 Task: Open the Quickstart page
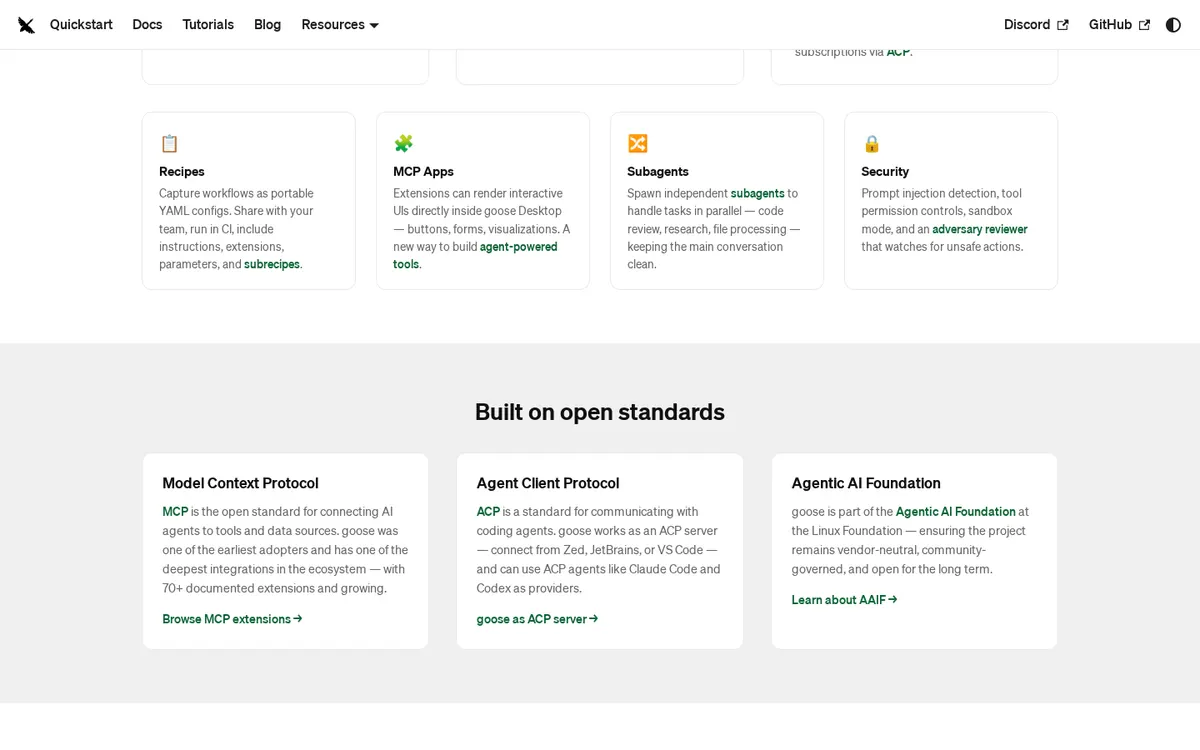[x=81, y=25]
